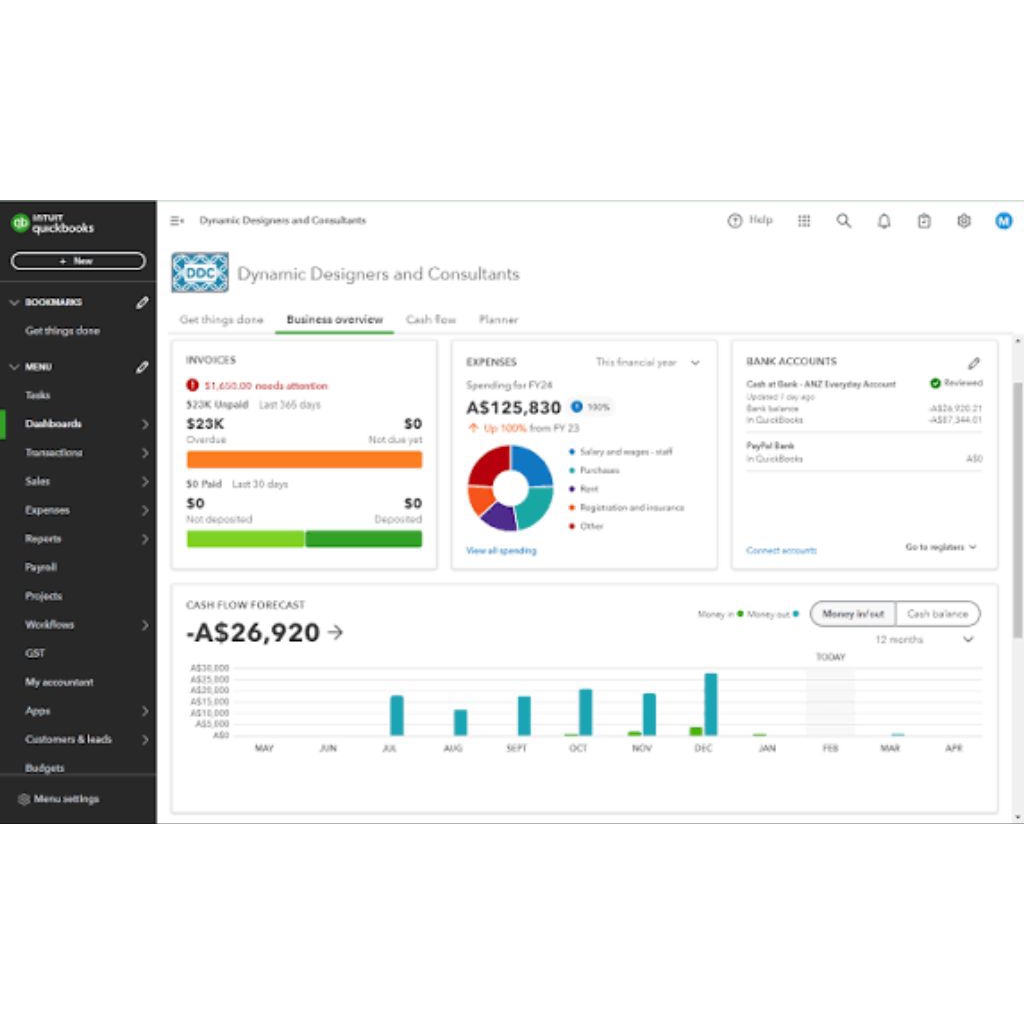Open the apps grid icon
This screenshot has width=1024, height=1024.
803,221
